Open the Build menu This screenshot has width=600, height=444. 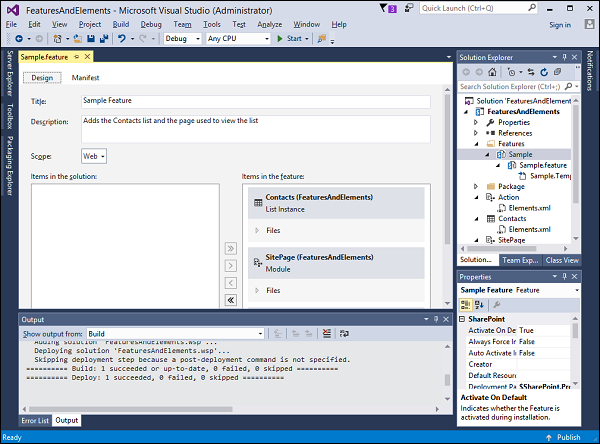[x=120, y=24]
